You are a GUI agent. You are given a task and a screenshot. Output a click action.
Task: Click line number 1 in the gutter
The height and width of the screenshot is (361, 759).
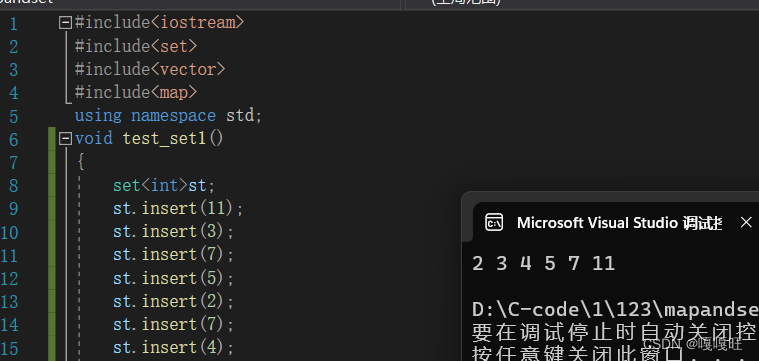(x=13, y=24)
